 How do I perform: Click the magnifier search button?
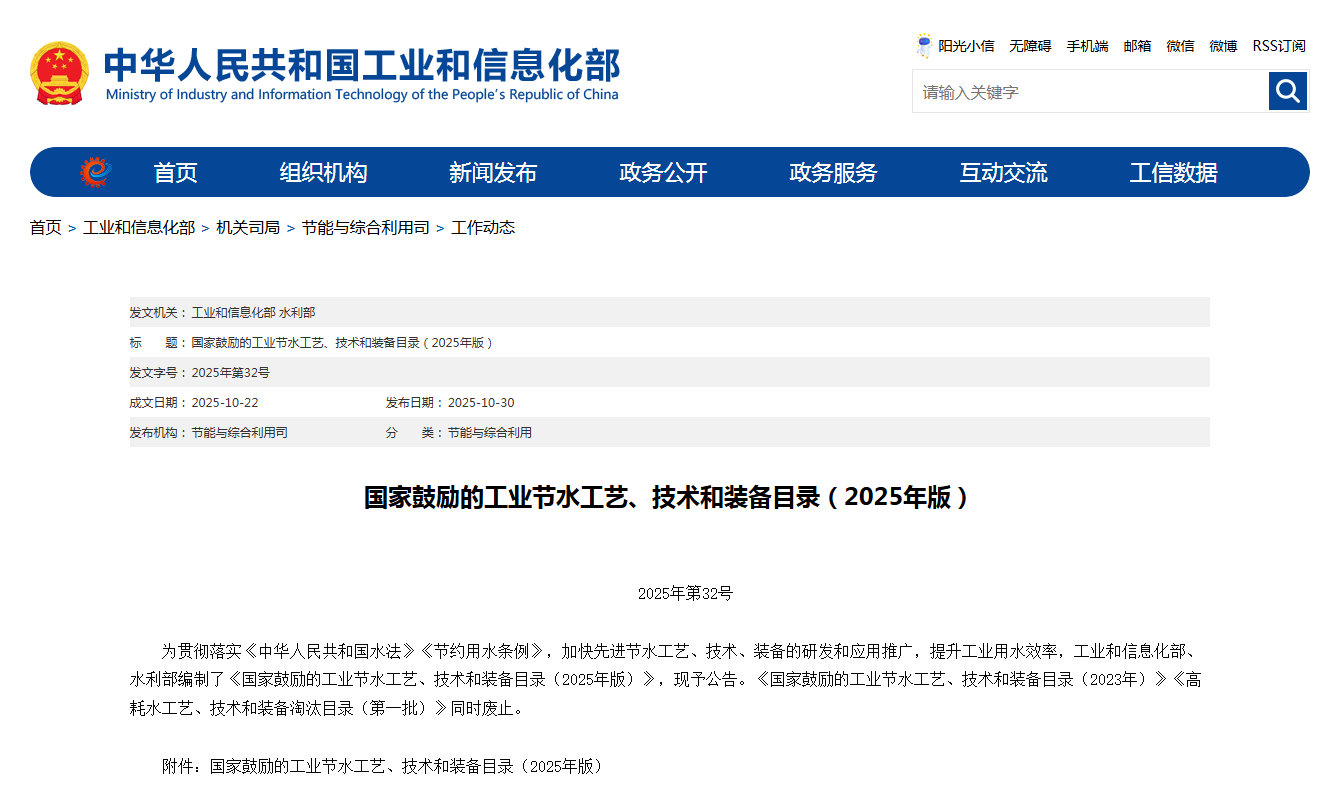click(1288, 92)
